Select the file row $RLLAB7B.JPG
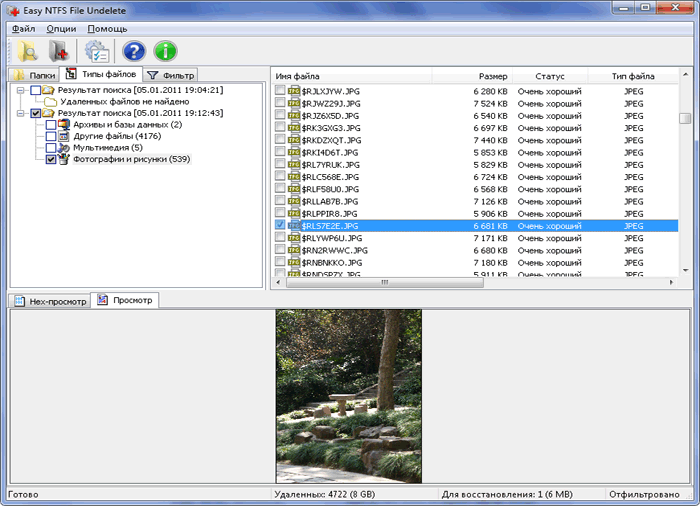700x506 pixels. [x=476, y=201]
